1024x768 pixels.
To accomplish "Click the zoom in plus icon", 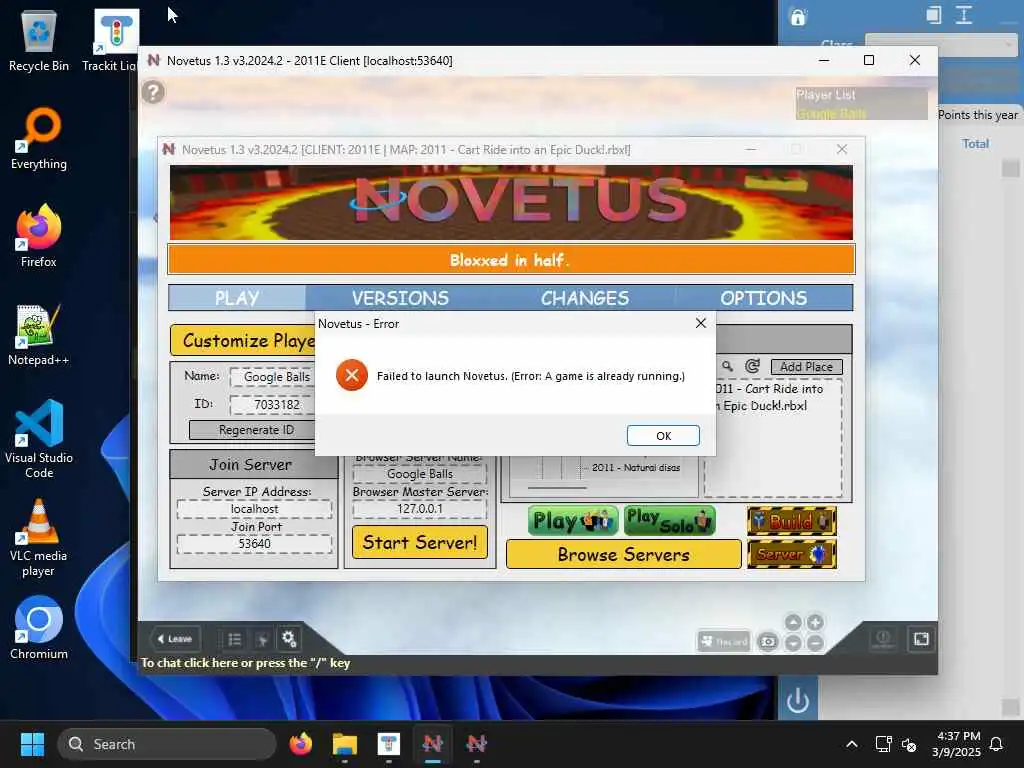I will point(815,622).
